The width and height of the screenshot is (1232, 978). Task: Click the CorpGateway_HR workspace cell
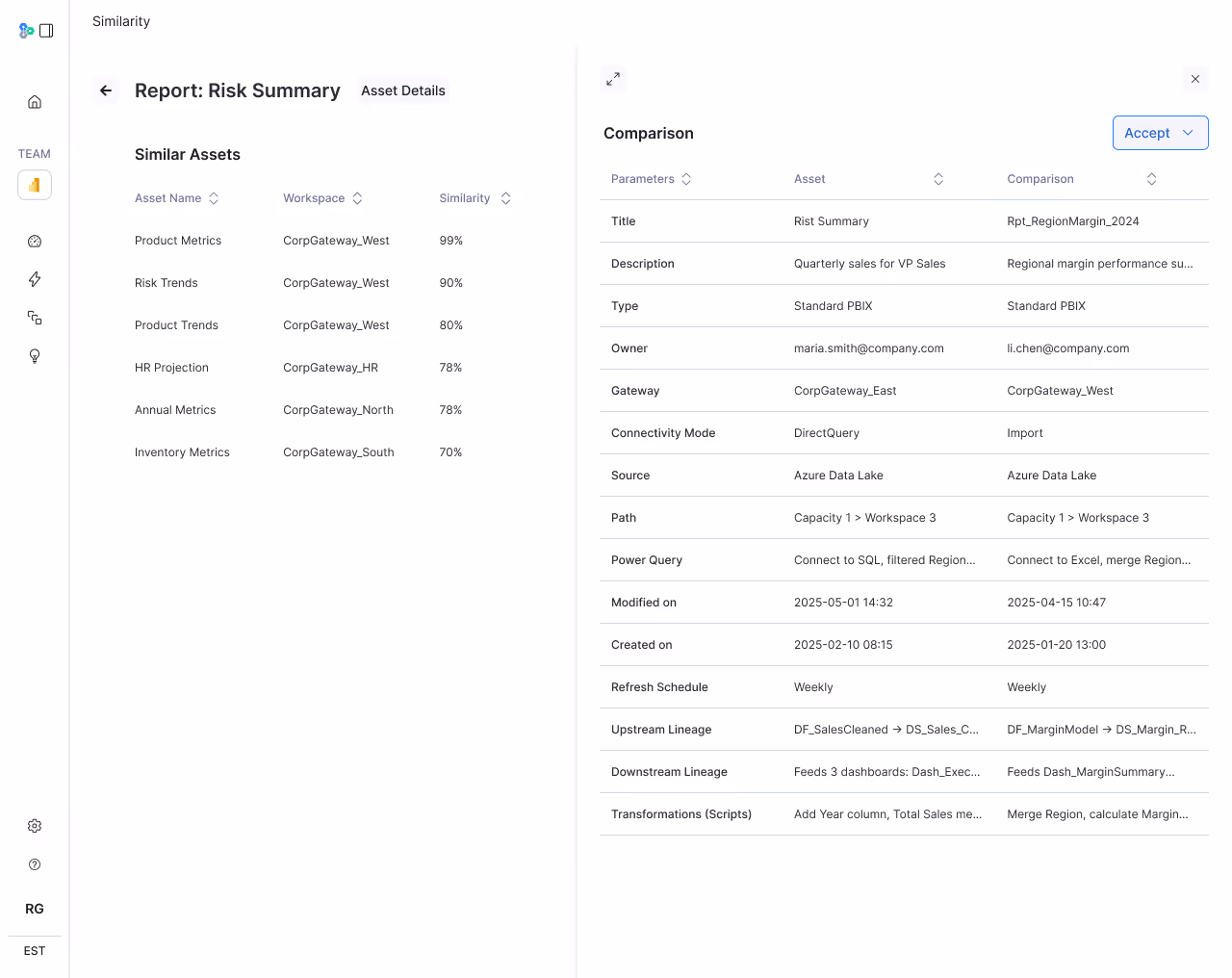[330, 368]
